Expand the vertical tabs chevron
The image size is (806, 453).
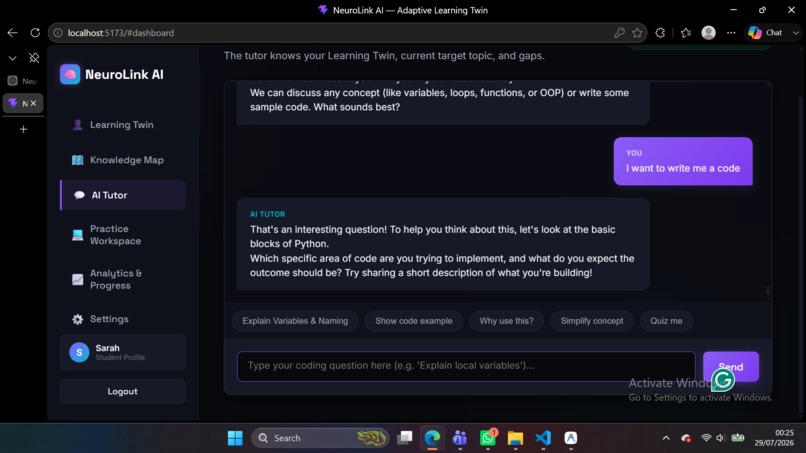coord(12,58)
